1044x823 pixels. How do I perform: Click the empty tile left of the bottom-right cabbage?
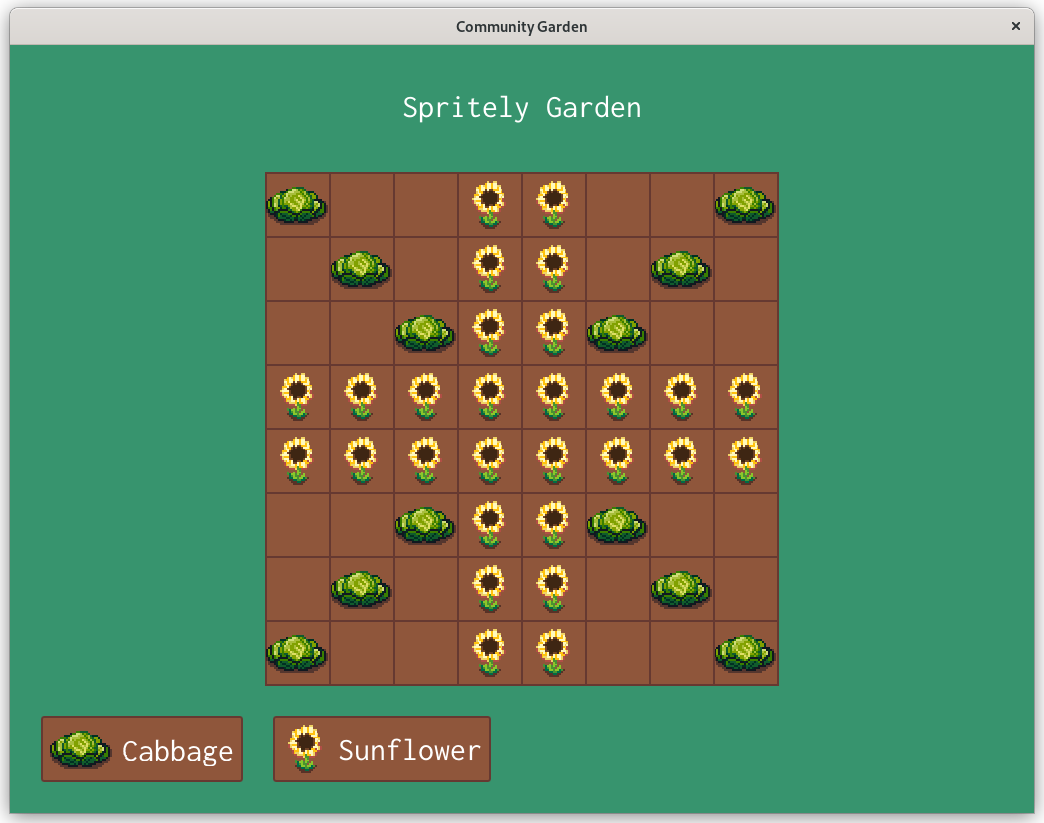(681, 653)
